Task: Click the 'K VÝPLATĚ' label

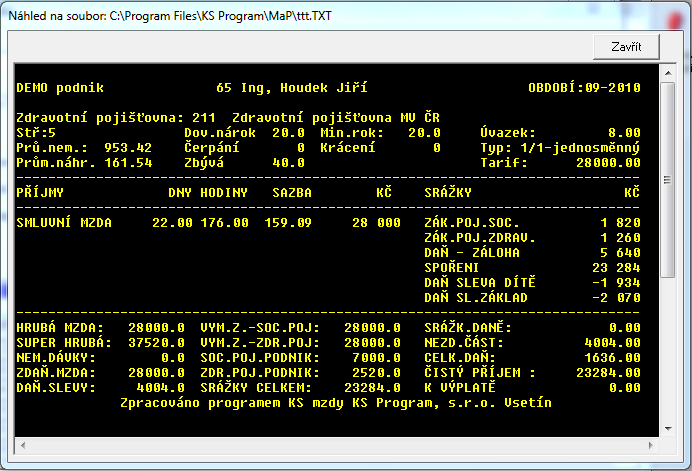Action: click(x=460, y=387)
